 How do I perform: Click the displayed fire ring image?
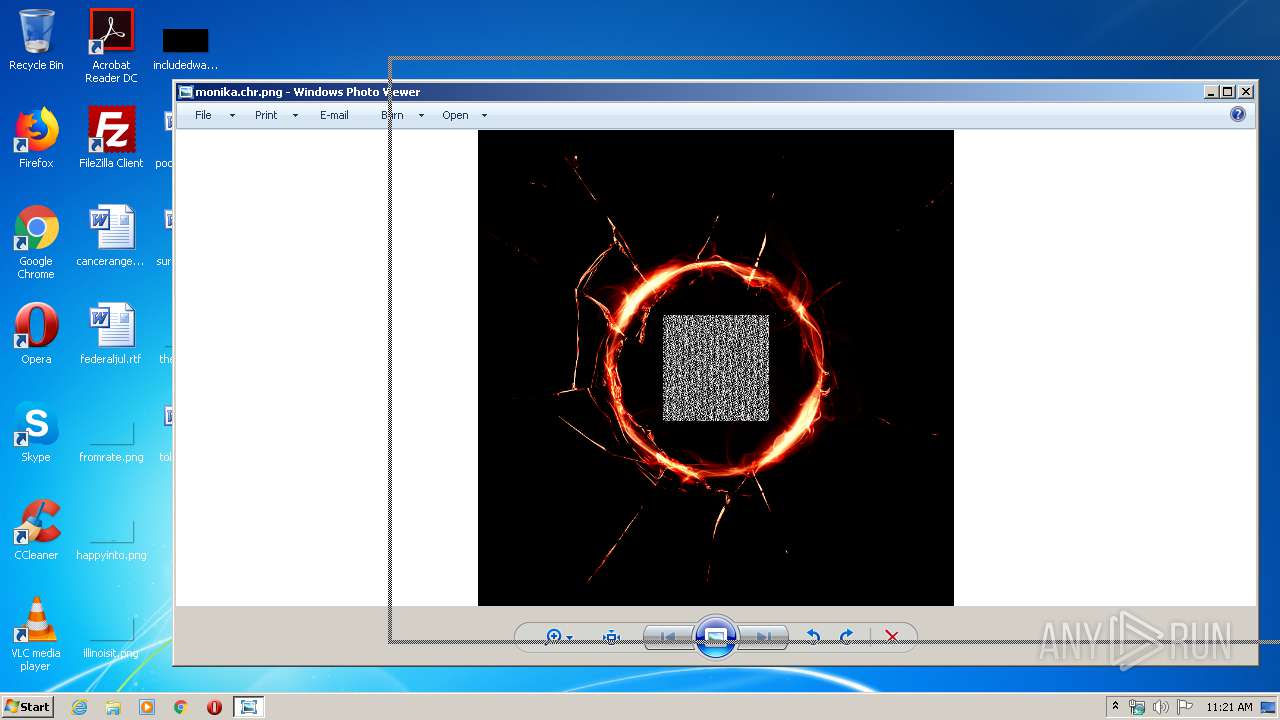point(716,368)
